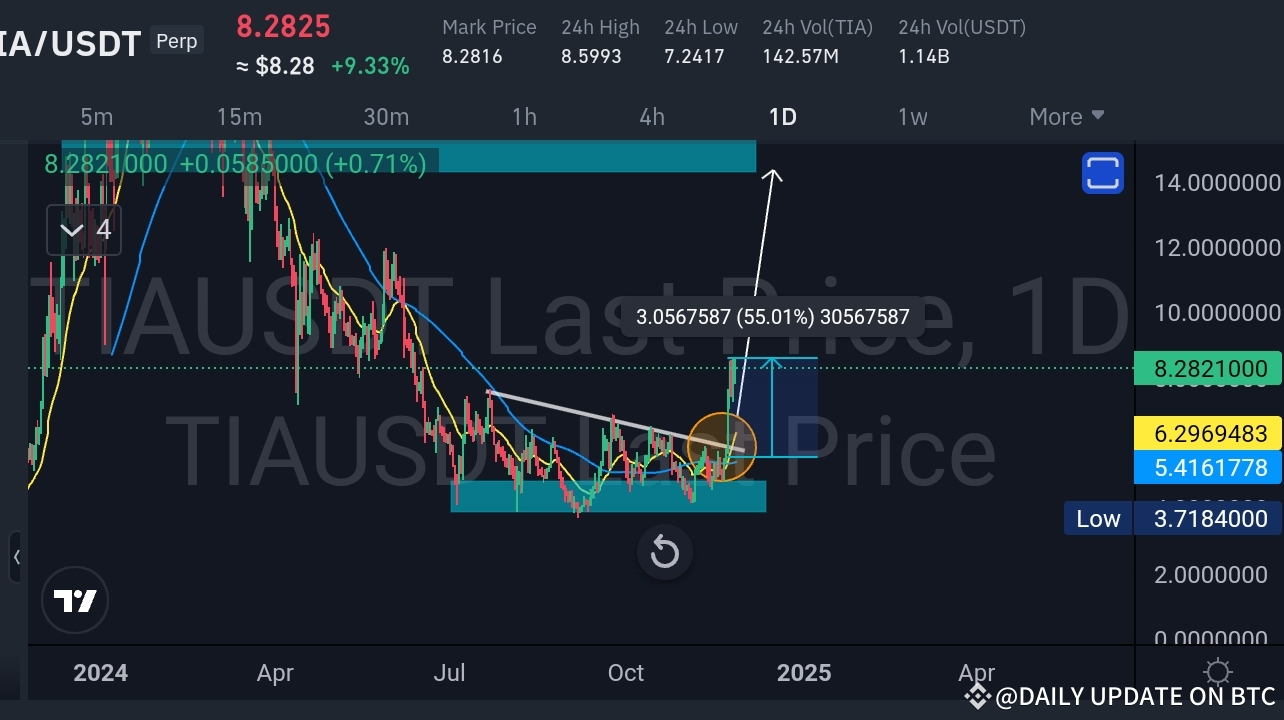
Task: Select the blue MA label 5.4161778 swatch
Action: pos(1208,467)
